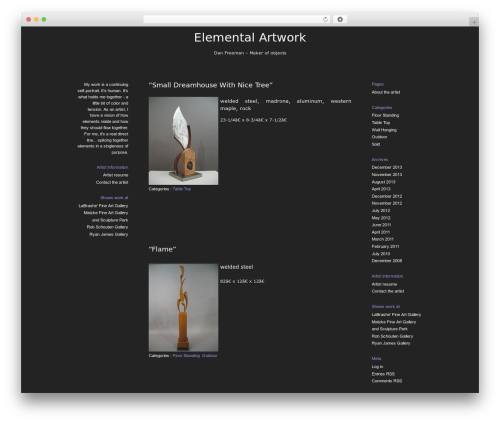Visit Rob Schouten Gallery in the right sidebar

pos(392,336)
